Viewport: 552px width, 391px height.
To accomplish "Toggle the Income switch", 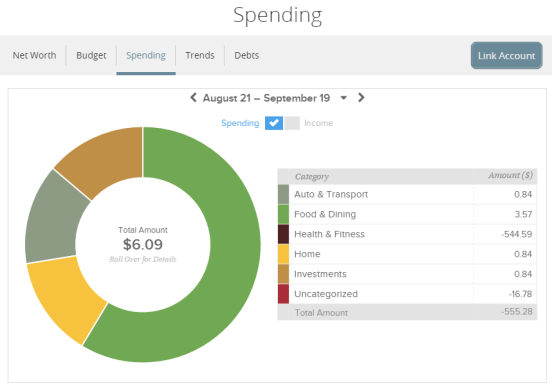I will [x=292, y=123].
